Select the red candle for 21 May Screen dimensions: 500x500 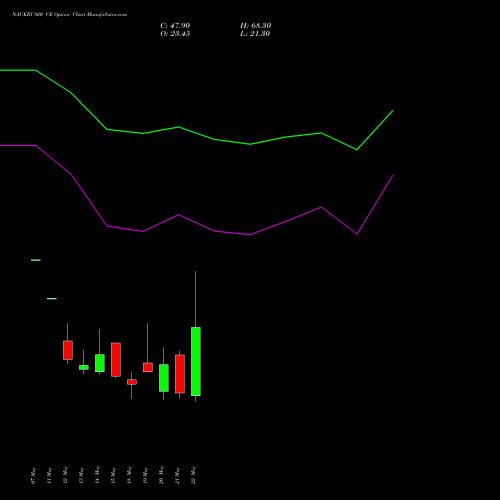point(180,374)
